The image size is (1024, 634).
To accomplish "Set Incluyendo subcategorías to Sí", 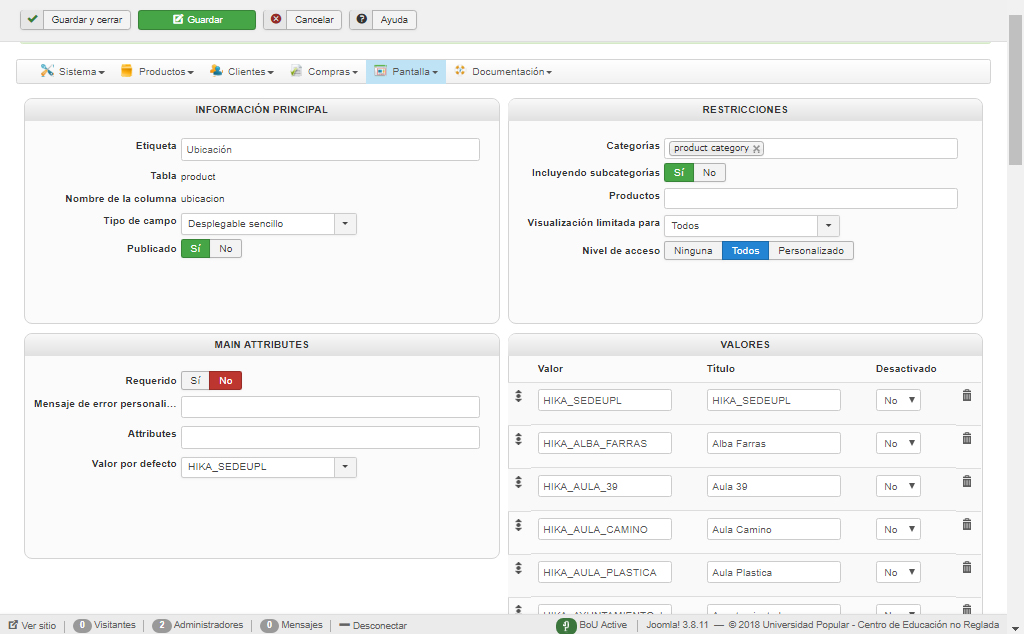I will tap(679, 172).
